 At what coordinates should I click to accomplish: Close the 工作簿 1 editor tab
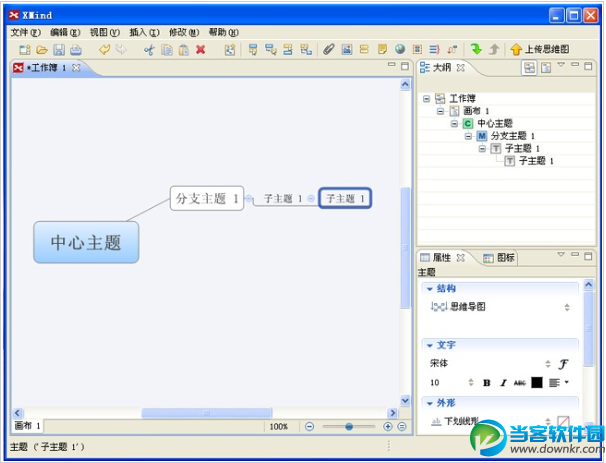coord(77,68)
